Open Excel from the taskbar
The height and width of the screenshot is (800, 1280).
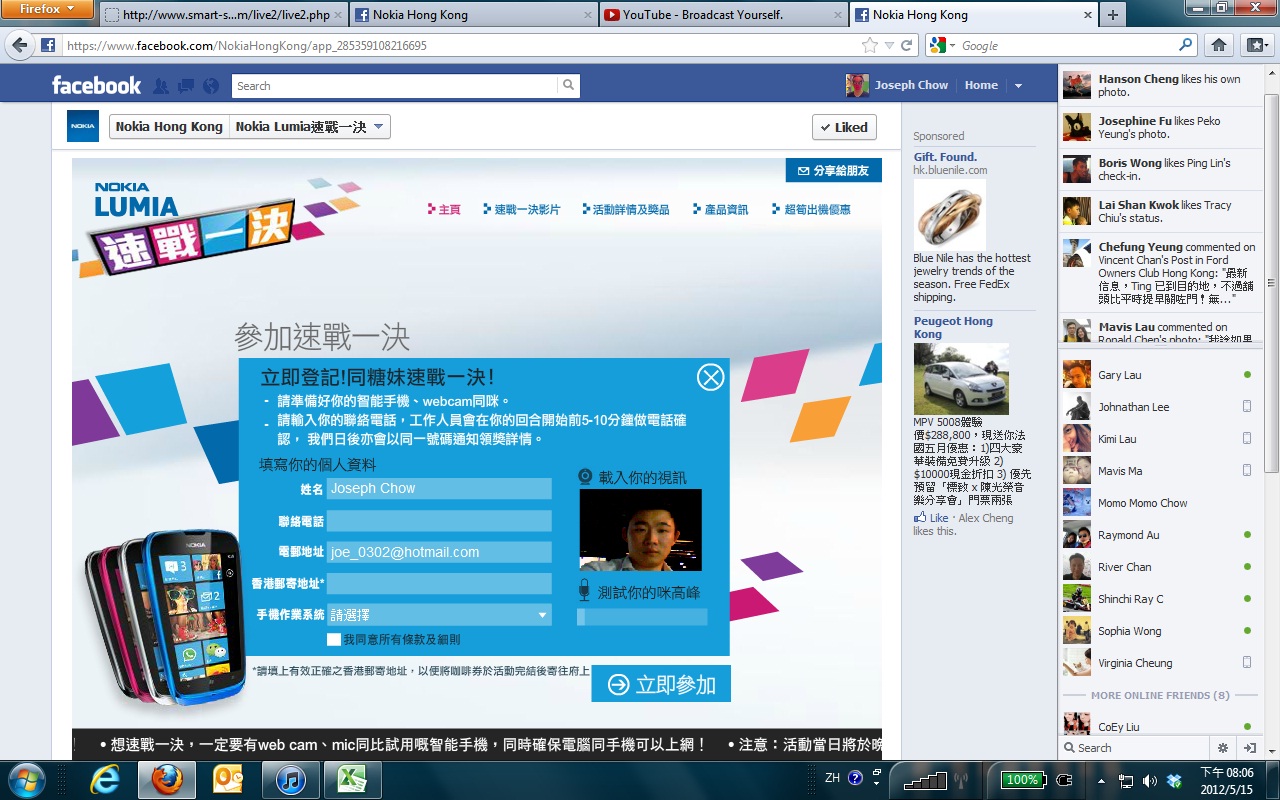pos(351,779)
